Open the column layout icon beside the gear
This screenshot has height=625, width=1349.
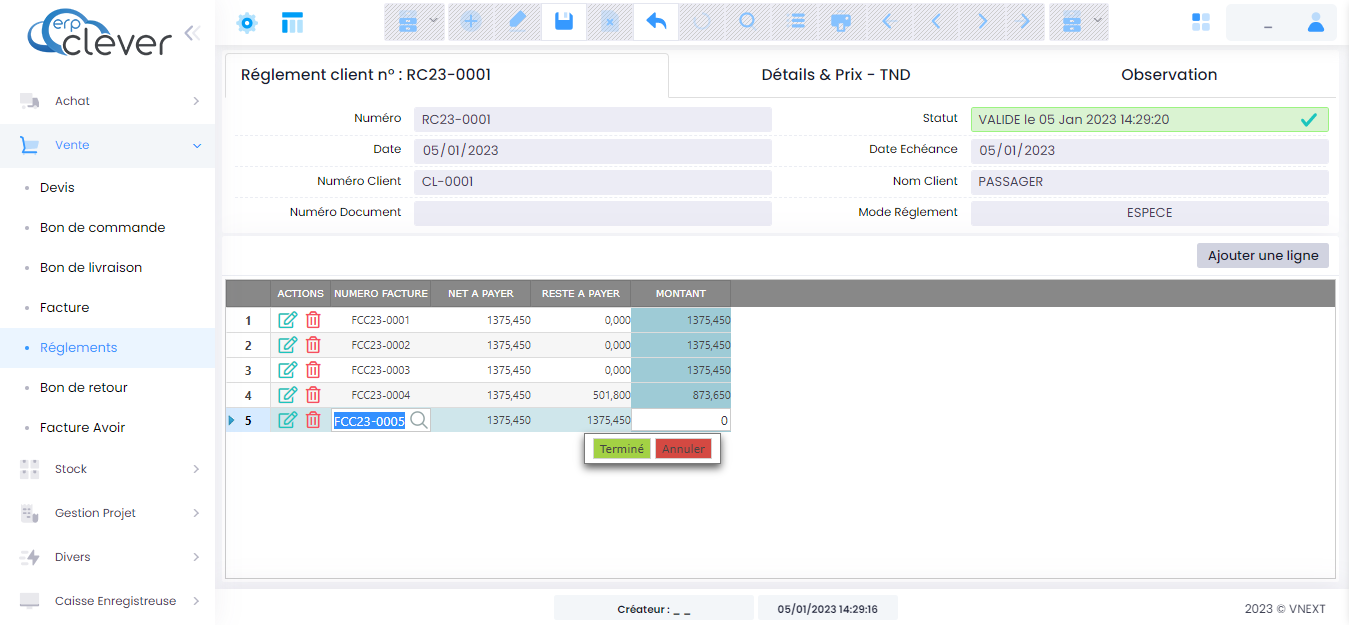coord(292,22)
